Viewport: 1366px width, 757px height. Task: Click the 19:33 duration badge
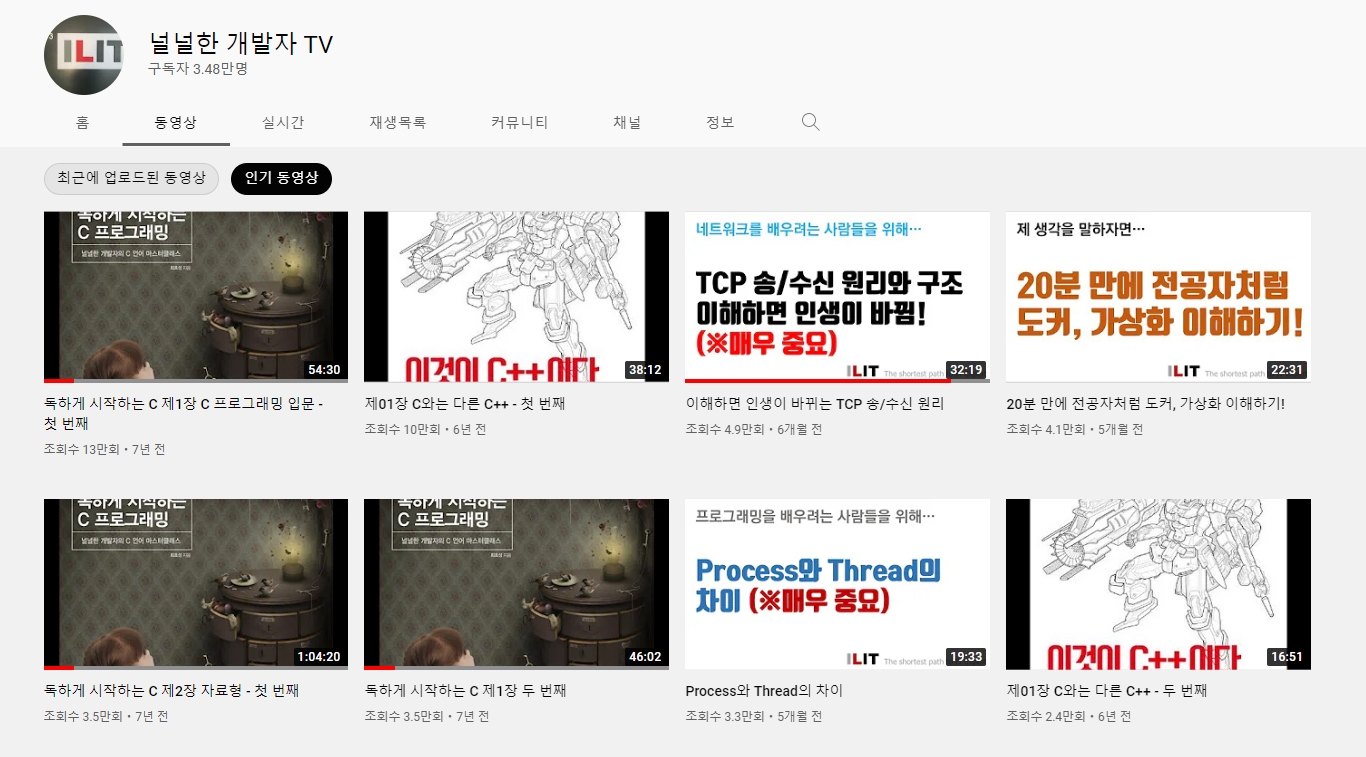pyautogui.click(x=966, y=657)
